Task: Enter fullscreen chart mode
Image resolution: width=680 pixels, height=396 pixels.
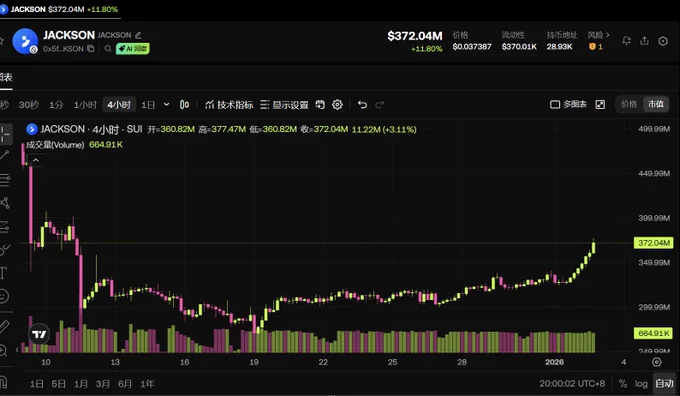Action: pyautogui.click(x=600, y=105)
